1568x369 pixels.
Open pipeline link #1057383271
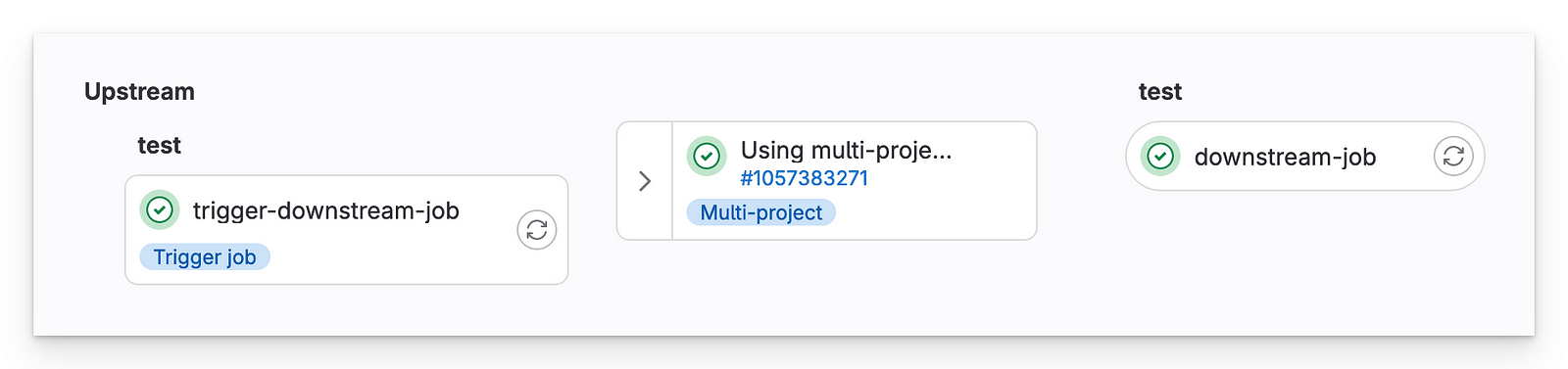[805, 178]
